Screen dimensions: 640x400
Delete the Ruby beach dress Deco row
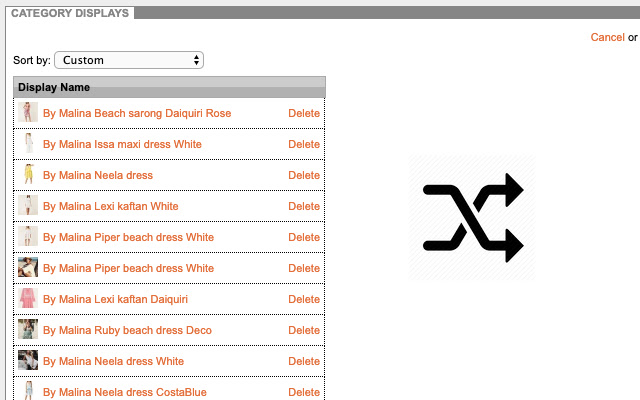coord(304,330)
